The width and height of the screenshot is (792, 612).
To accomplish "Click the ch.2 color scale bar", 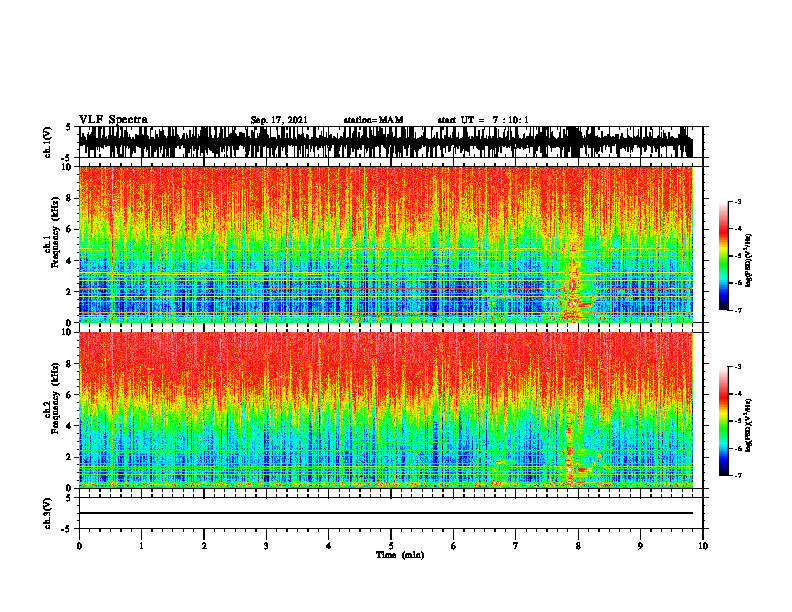I will click(724, 421).
